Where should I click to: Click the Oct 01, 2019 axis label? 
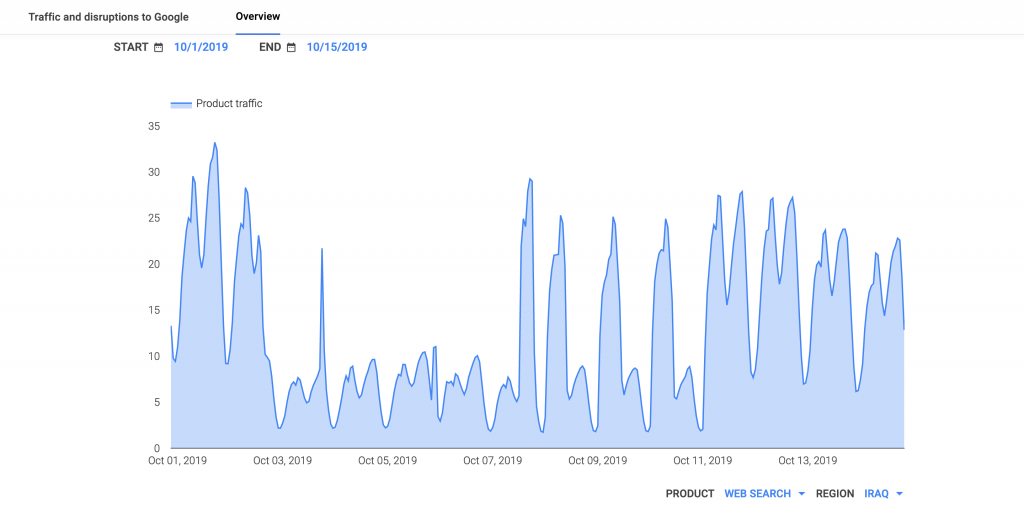(x=178, y=461)
